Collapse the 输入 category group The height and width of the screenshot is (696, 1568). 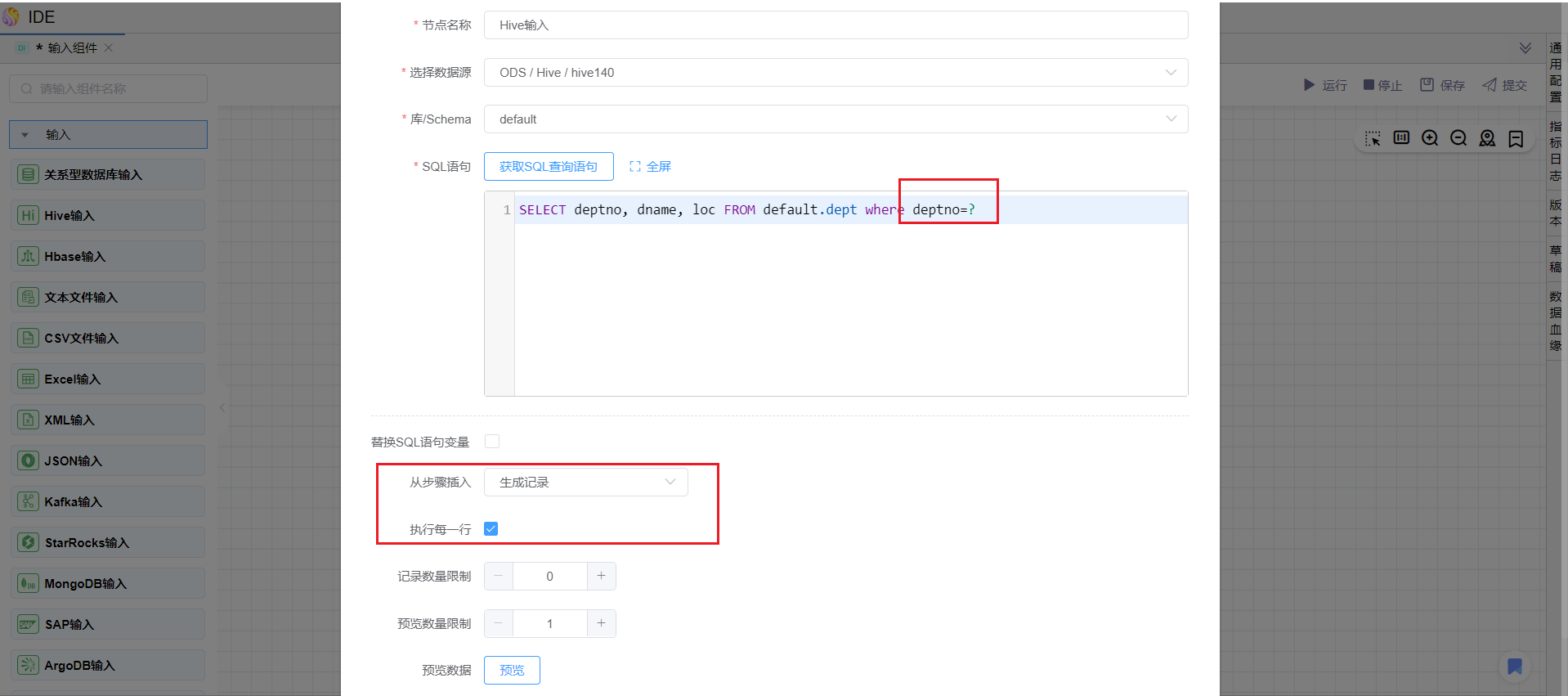[25, 135]
